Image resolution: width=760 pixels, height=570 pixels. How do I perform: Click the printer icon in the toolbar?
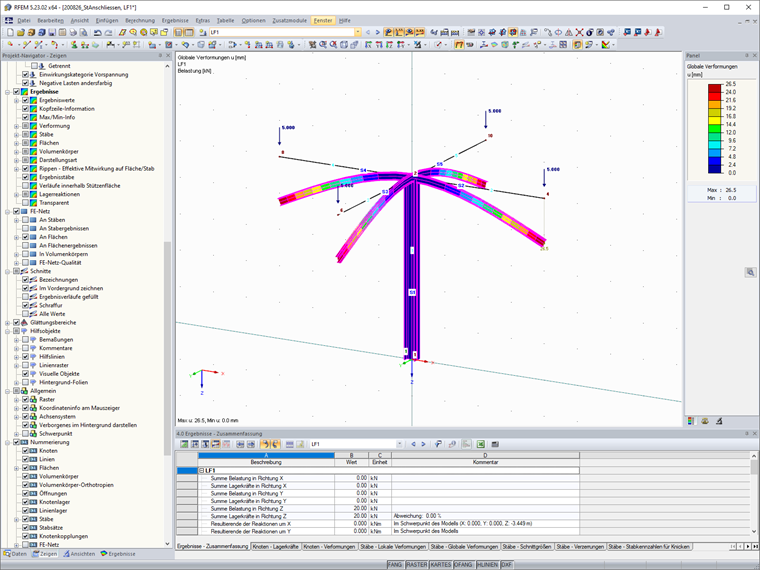tap(73, 32)
